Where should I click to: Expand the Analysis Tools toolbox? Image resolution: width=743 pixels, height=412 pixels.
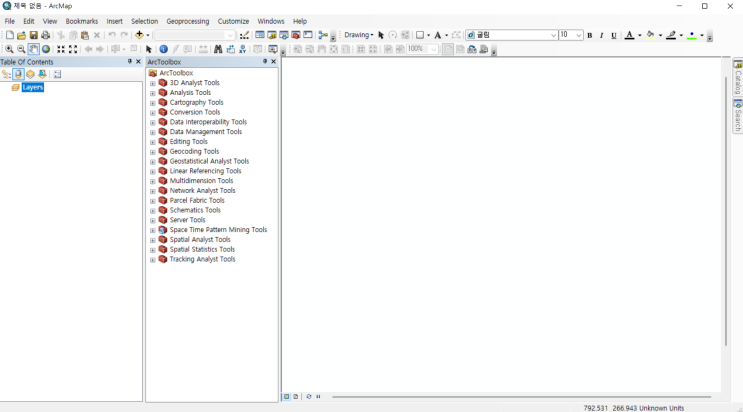[153, 93]
